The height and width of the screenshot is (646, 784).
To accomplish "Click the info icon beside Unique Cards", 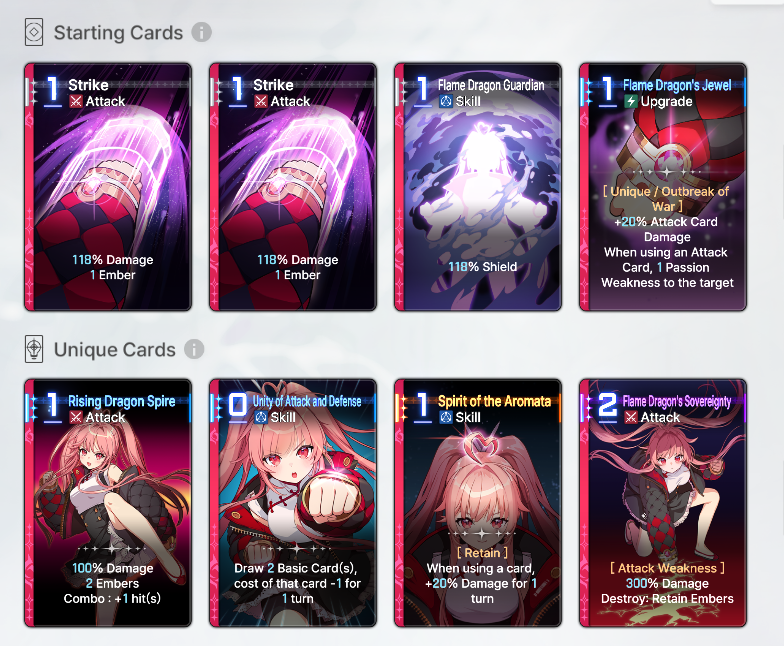I will [x=194, y=349].
